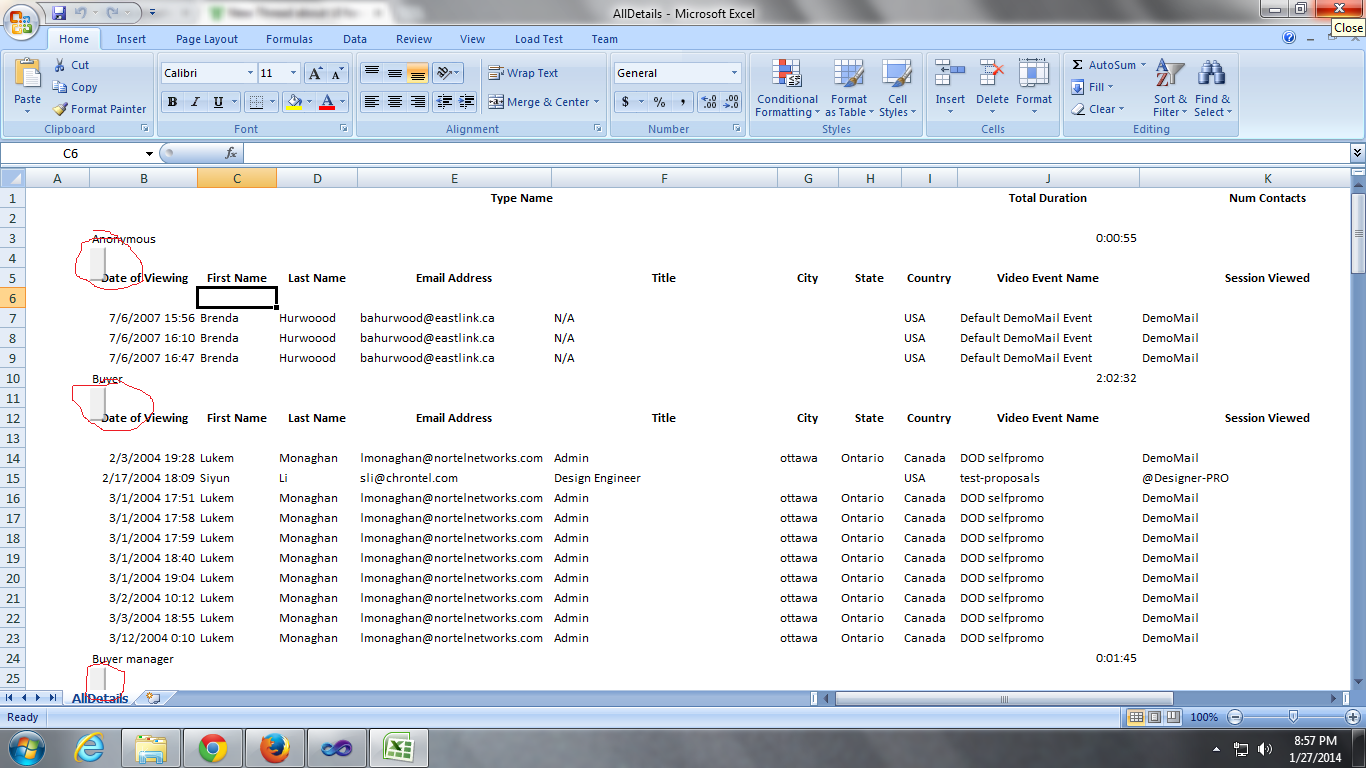This screenshot has height=768, width=1366.
Task: Decrease font size with Shrink Font
Action: [x=336, y=73]
